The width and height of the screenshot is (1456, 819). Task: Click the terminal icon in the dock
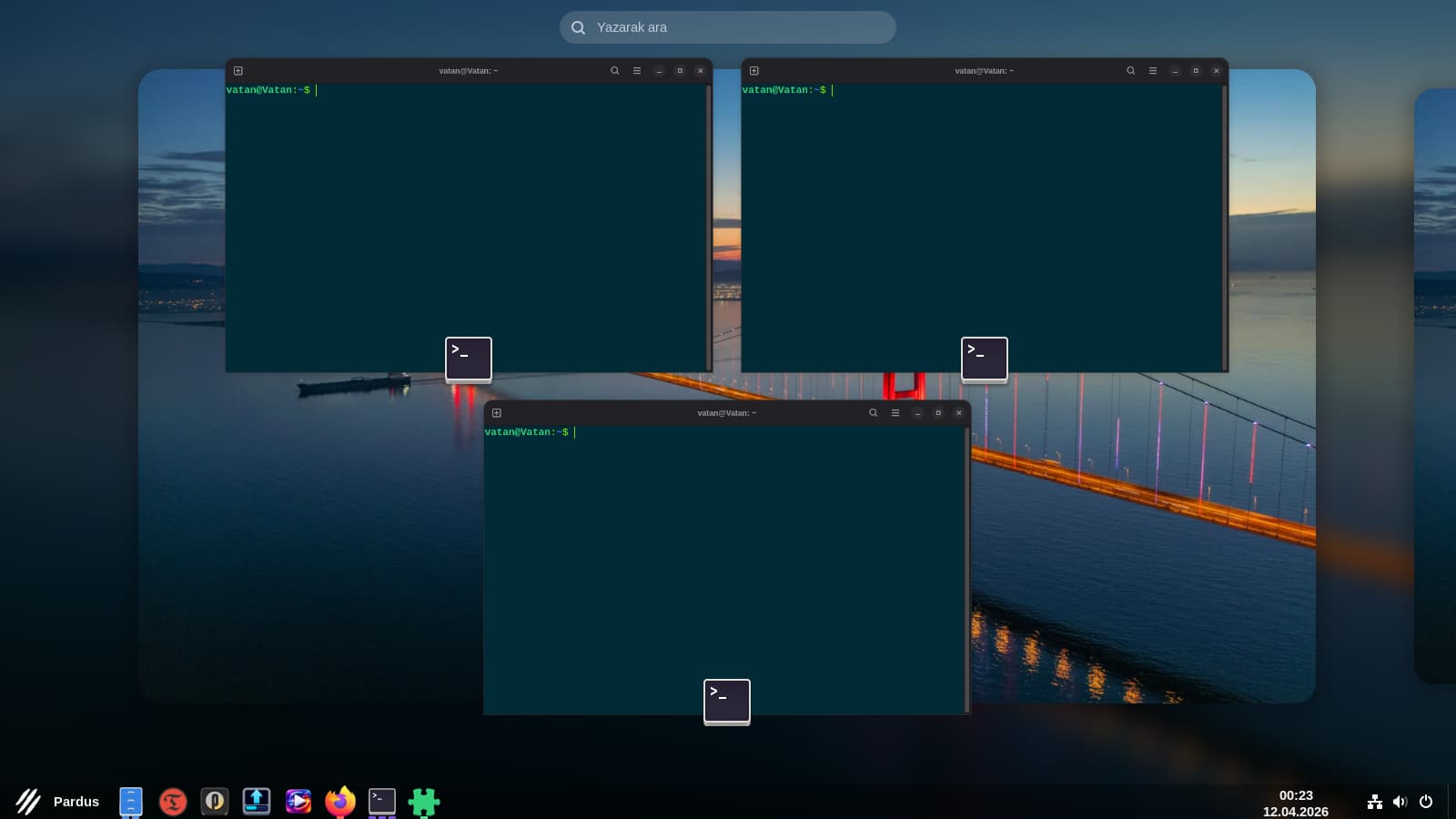[382, 801]
